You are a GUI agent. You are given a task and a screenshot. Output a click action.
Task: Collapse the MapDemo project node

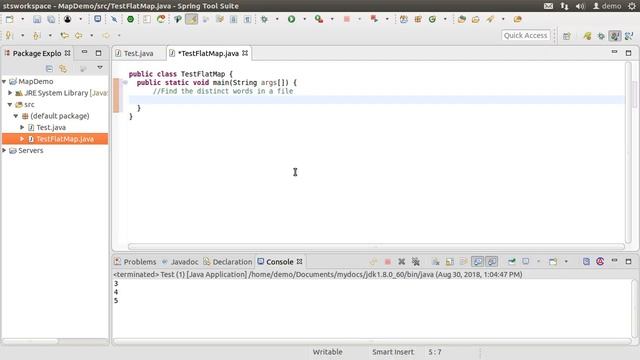(x=4, y=82)
